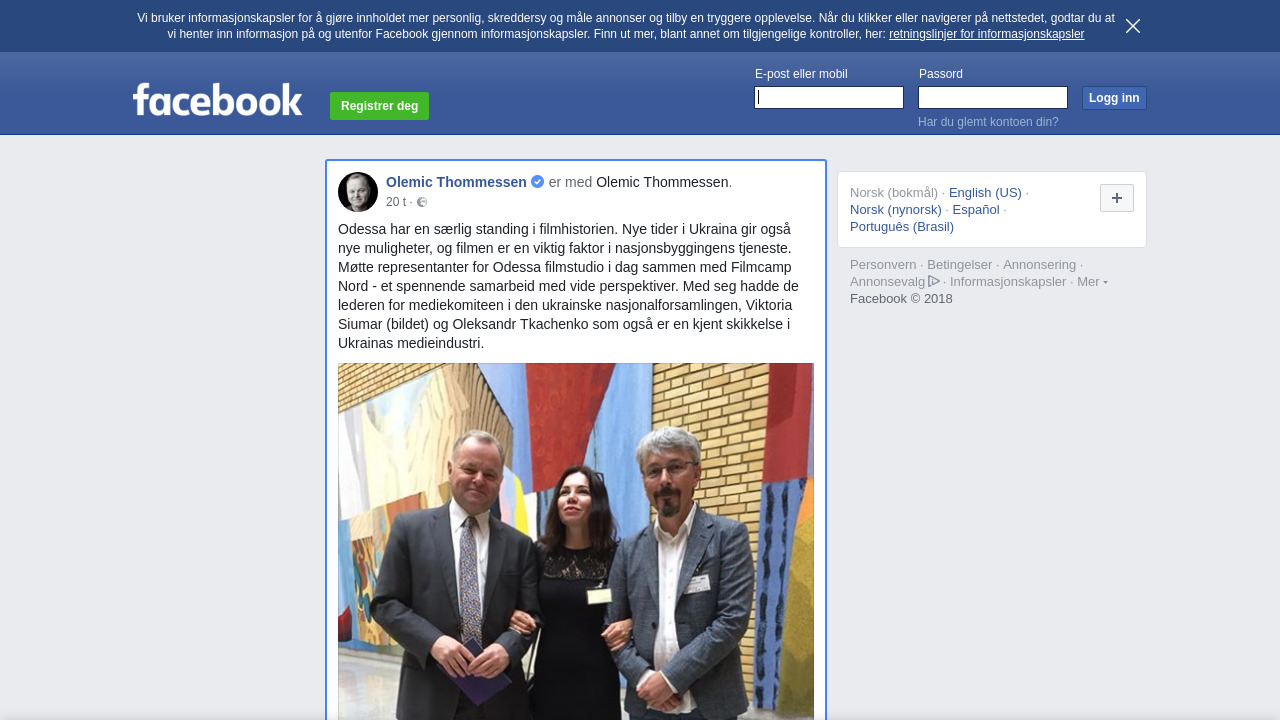Open the 20 t post timestamp
The height and width of the screenshot is (720, 1280).
[x=396, y=202]
